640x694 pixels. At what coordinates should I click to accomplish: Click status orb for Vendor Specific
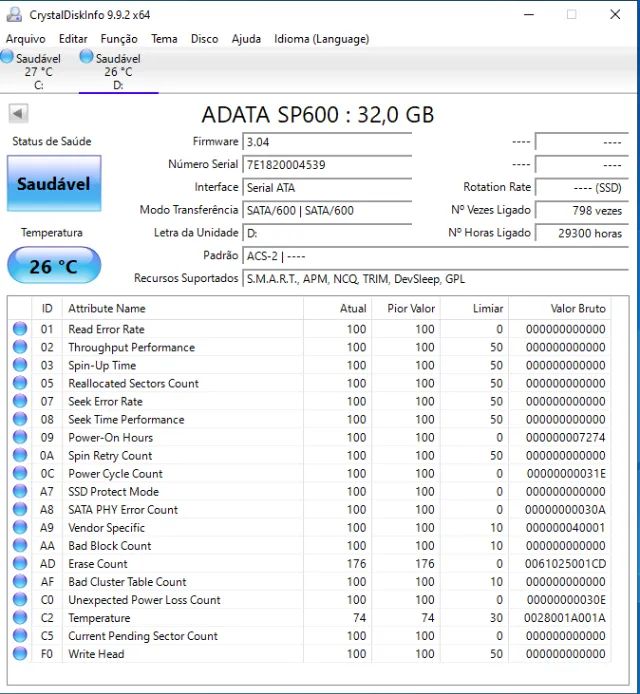20,528
